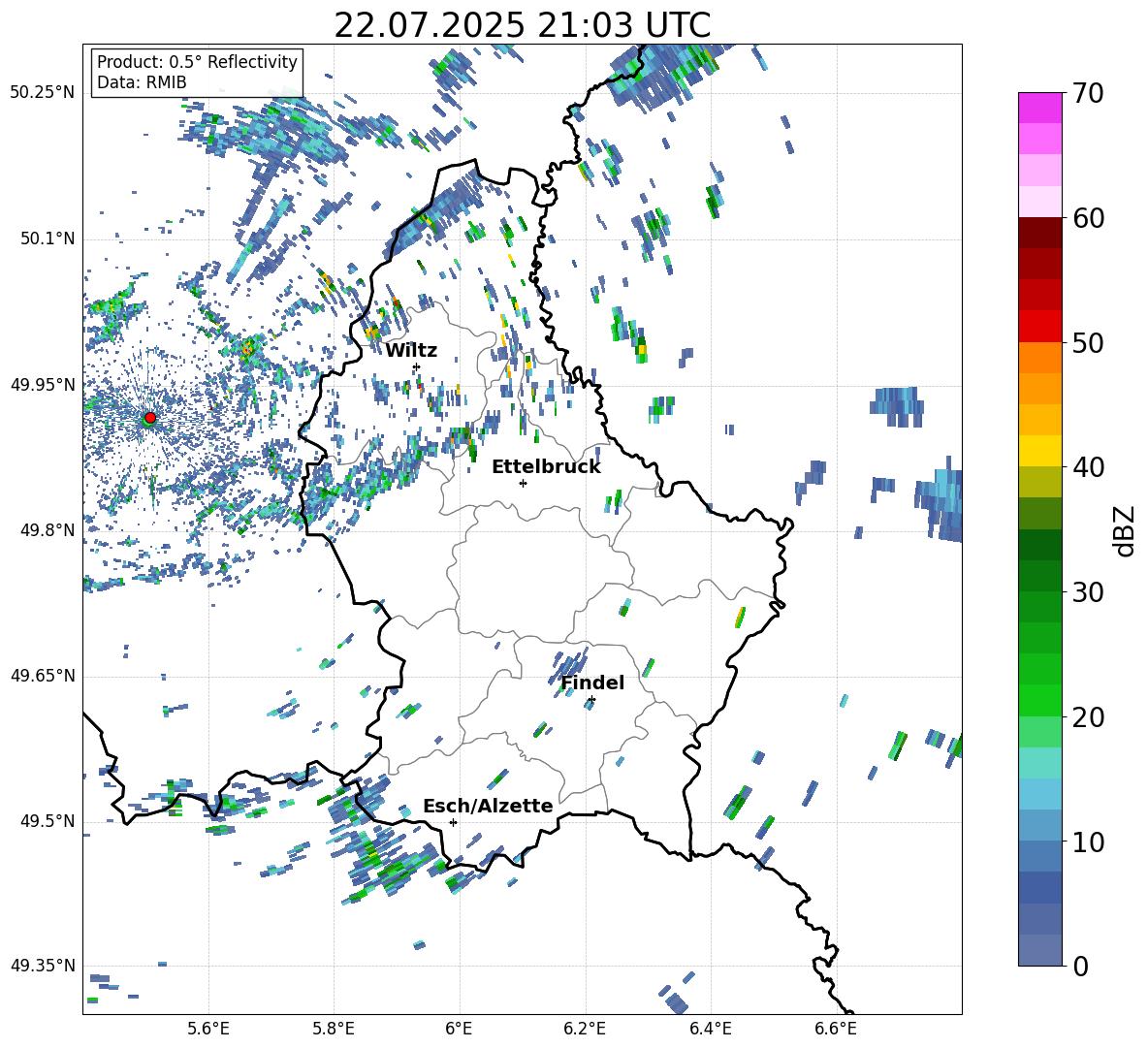Click the Esch/Alzette station cross marker

pyautogui.click(x=453, y=822)
